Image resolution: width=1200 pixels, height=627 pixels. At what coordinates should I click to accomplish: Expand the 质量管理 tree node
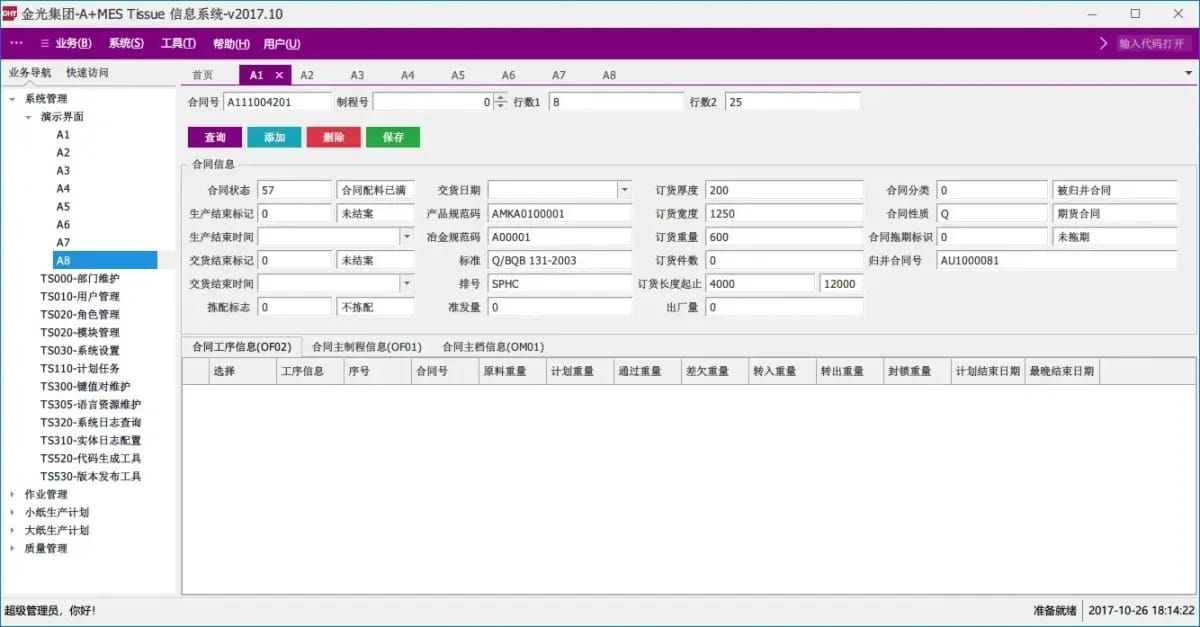click(12, 549)
